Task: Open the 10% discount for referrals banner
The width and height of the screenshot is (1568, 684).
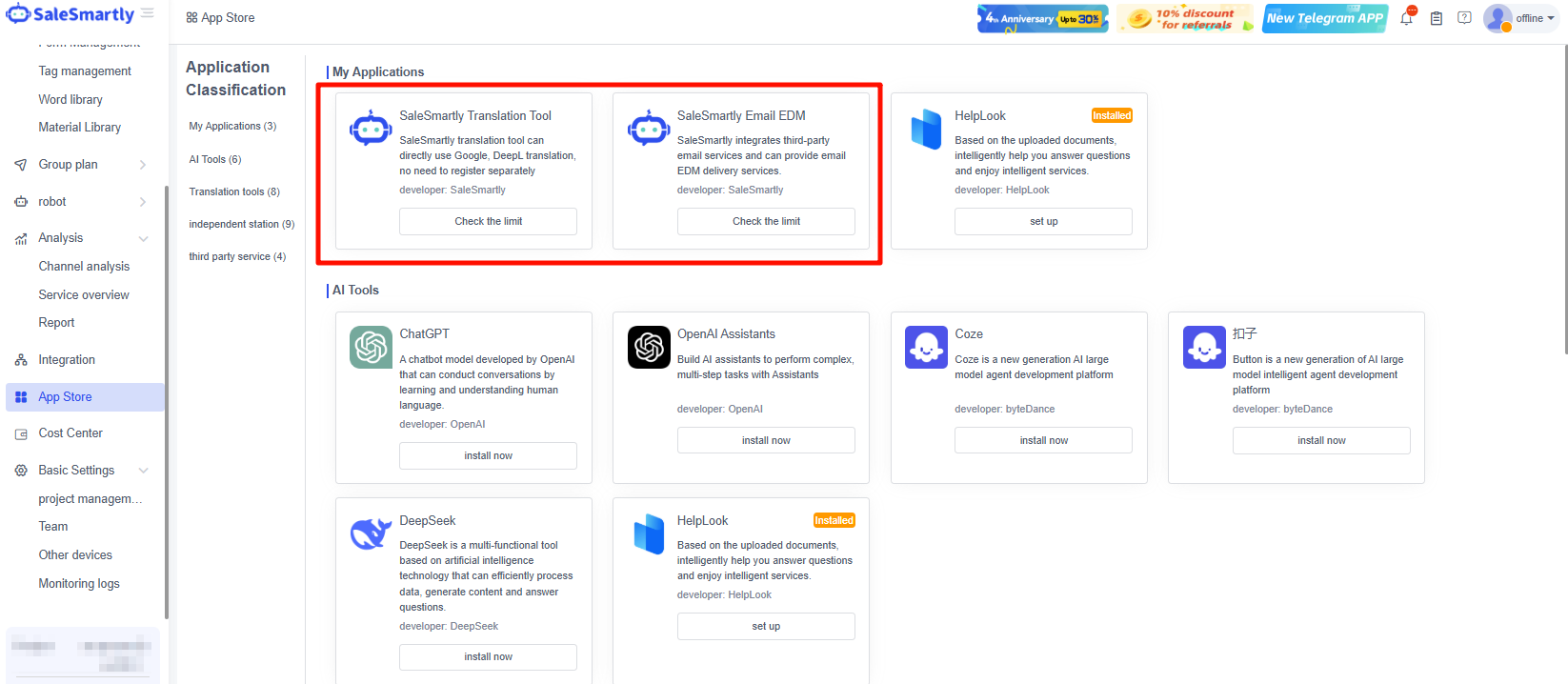Action: [x=1184, y=18]
